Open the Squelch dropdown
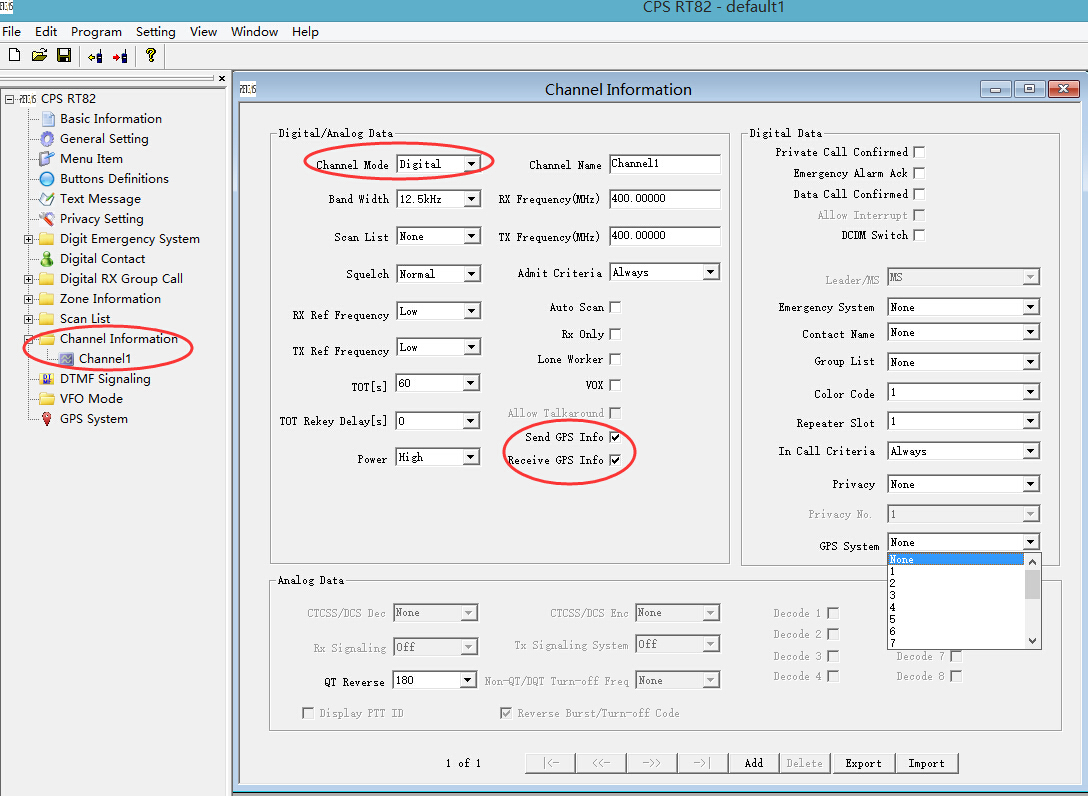 point(471,274)
